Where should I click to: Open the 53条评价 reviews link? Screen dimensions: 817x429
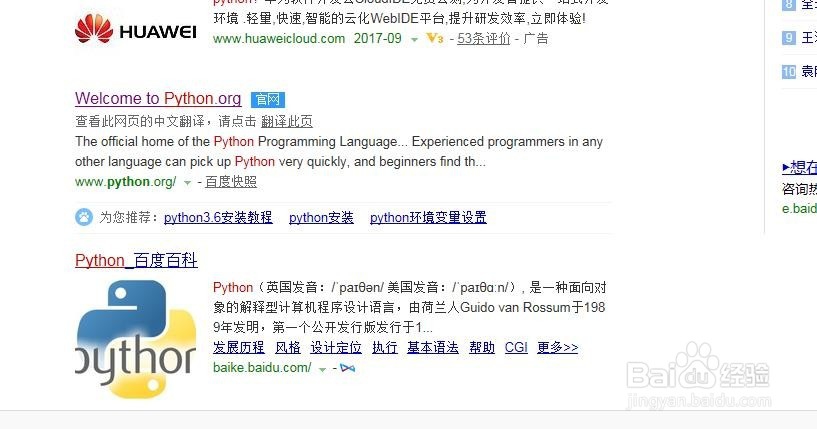[x=484, y=39]
